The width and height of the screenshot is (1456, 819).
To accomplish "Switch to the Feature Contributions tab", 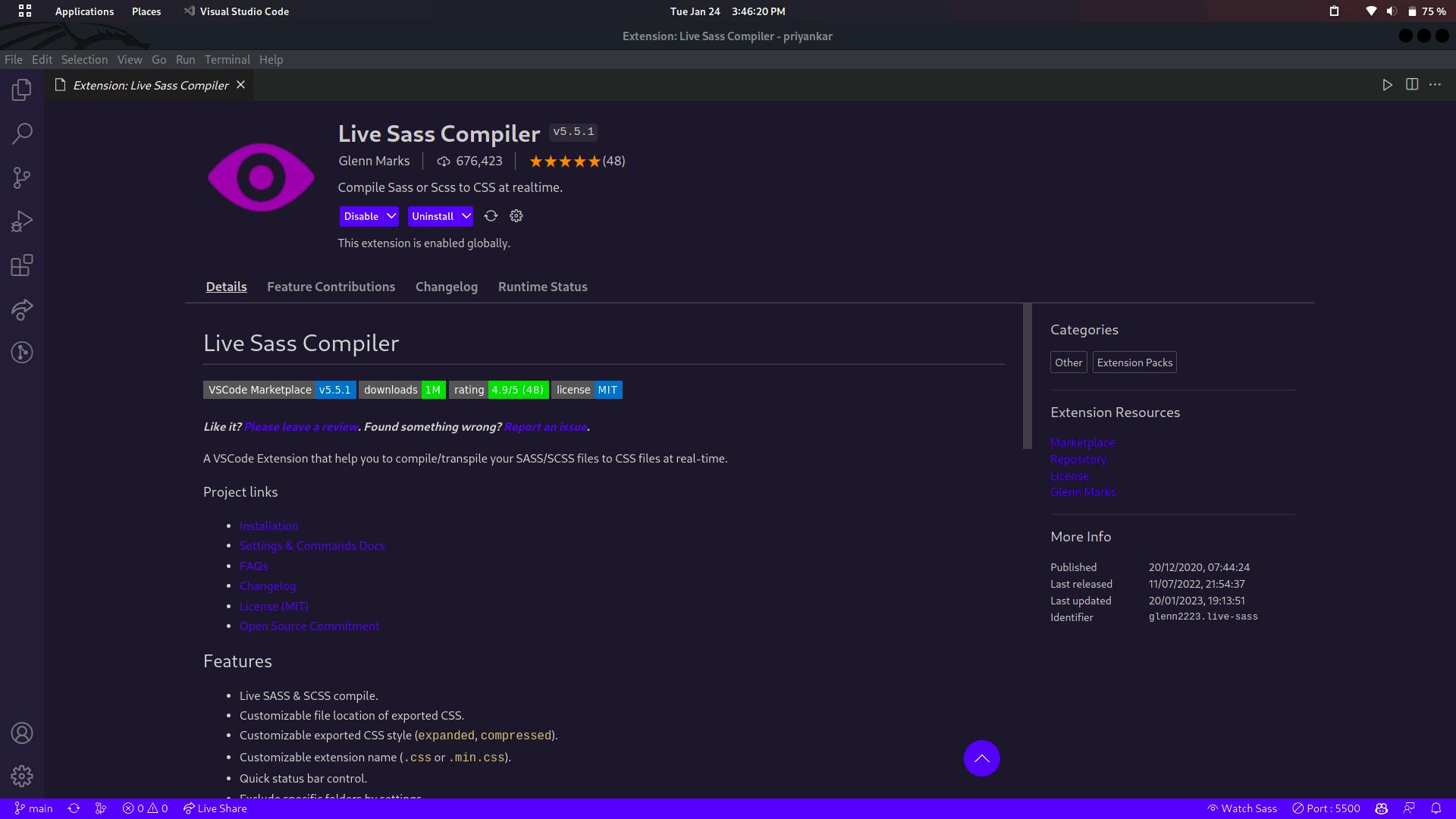I will tap(330, 286).
